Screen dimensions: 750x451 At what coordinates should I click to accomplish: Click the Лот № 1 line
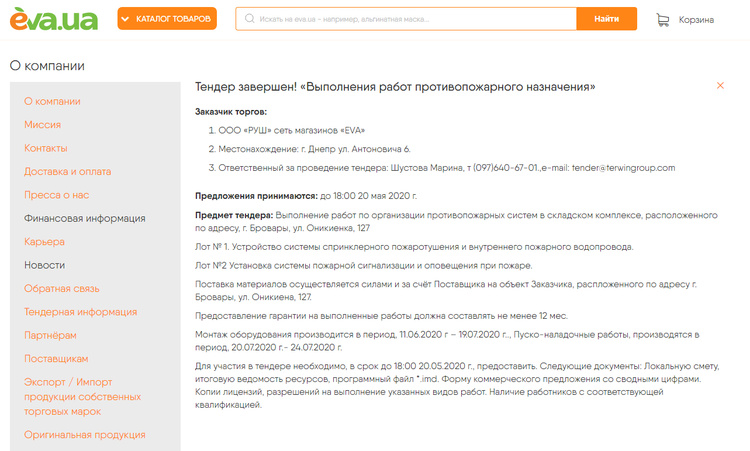point(414,247)
